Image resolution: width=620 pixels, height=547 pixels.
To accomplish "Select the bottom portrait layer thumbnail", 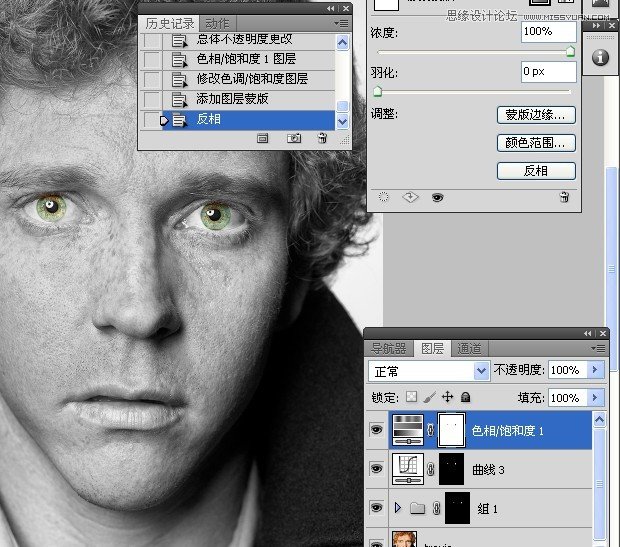I will point(405,539).
